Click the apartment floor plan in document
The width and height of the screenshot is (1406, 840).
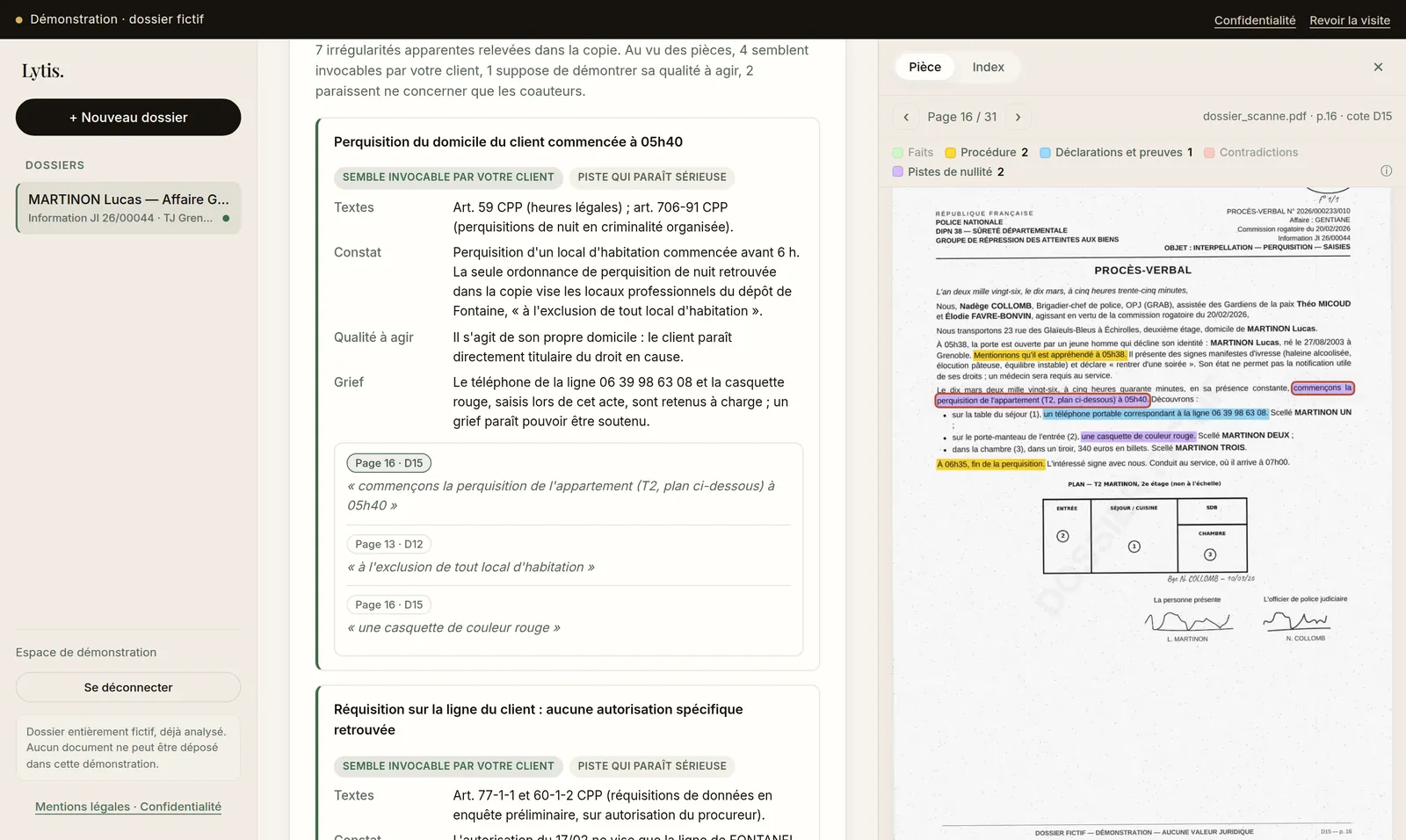1145,536
